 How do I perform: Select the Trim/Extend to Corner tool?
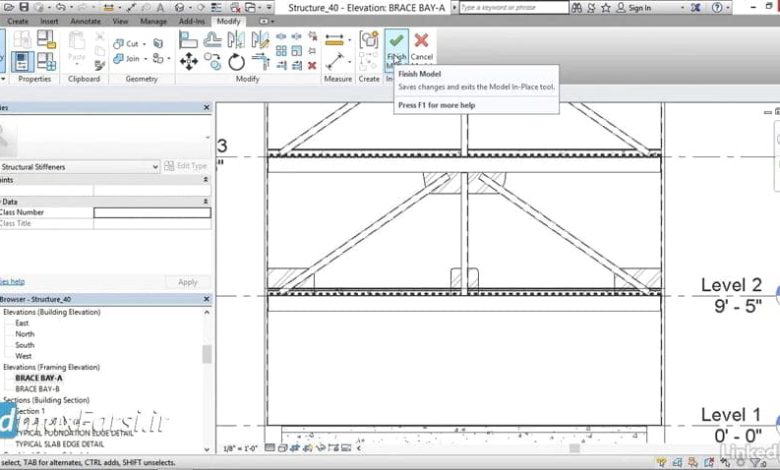pyautogui.click(x=260, y=62)
